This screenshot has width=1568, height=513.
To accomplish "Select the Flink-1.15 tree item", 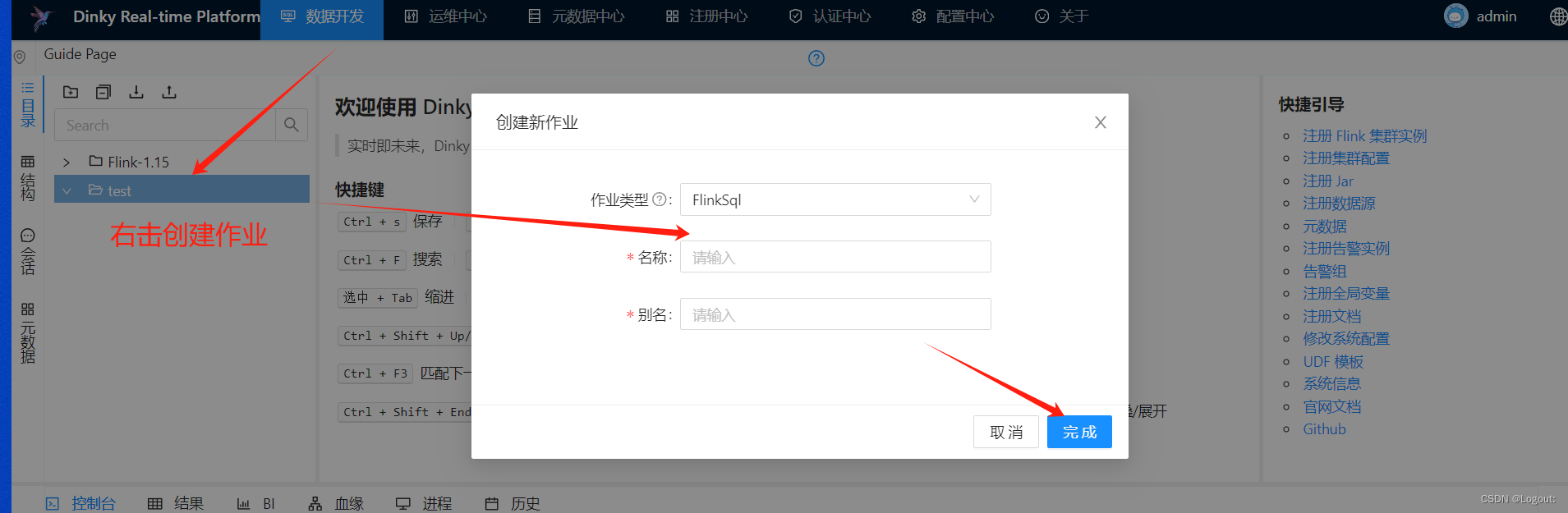I will [129, 162].
